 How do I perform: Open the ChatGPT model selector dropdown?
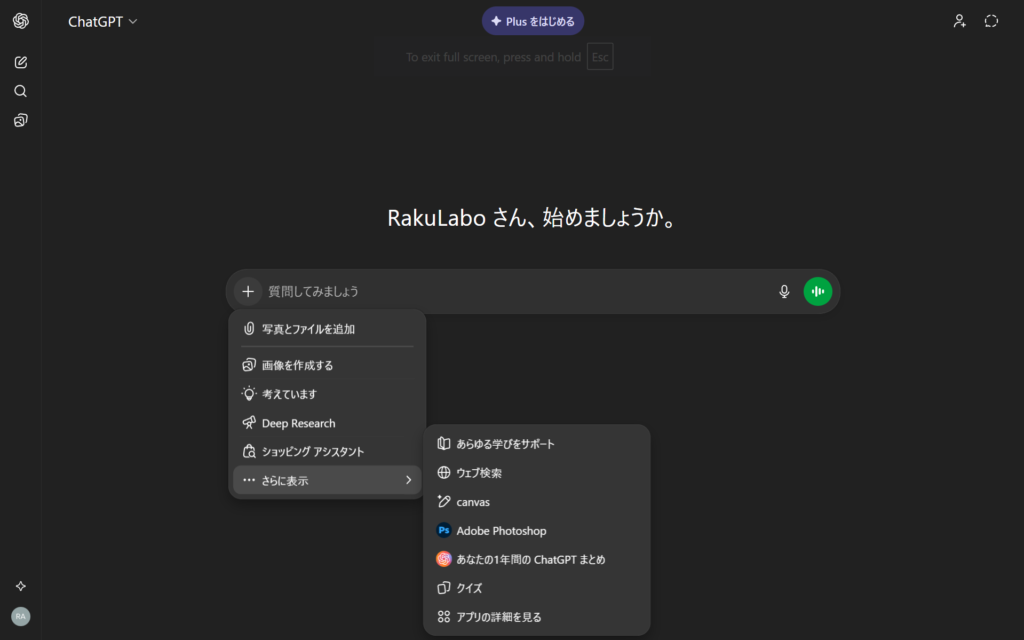[x=102, y=22]
